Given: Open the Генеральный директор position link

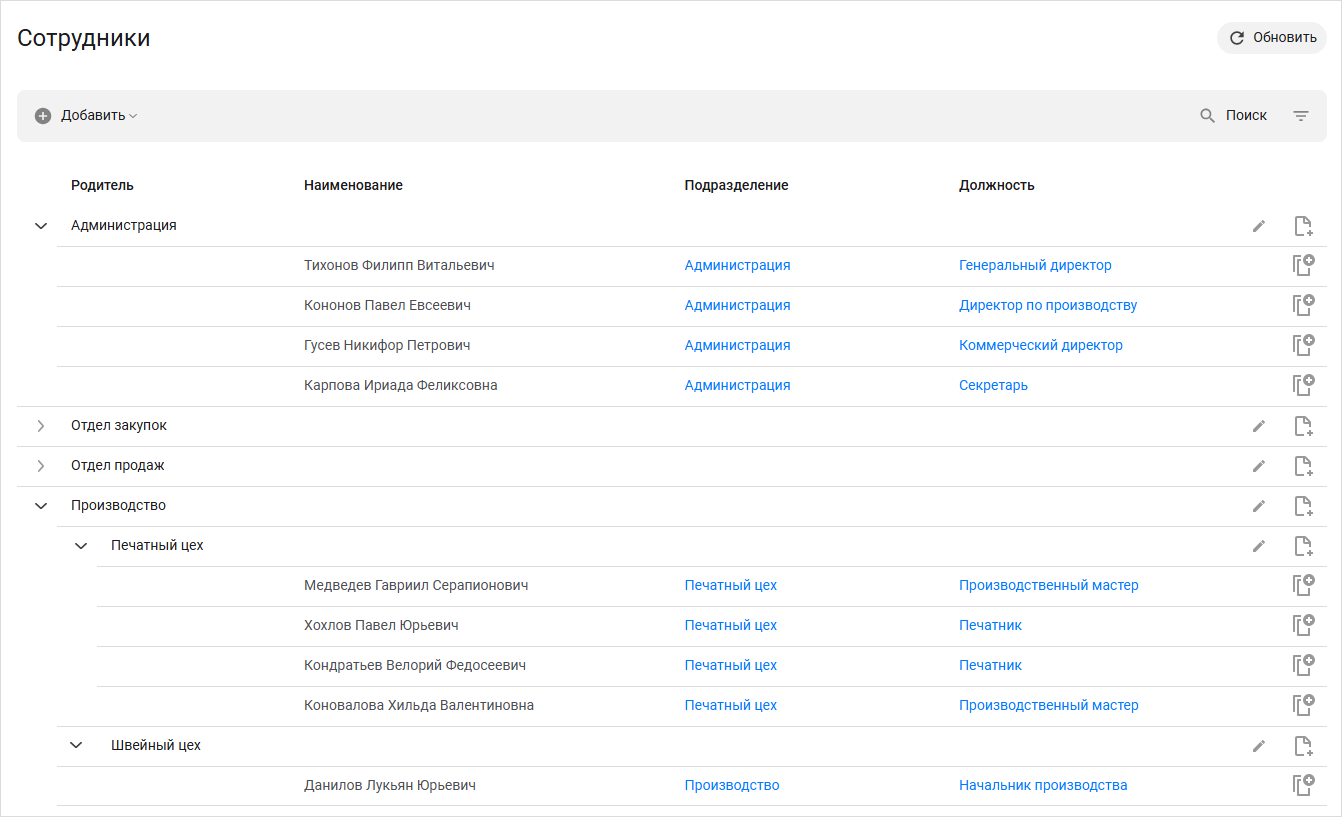Looking at the screenshot, I should tap(1034, 266).
